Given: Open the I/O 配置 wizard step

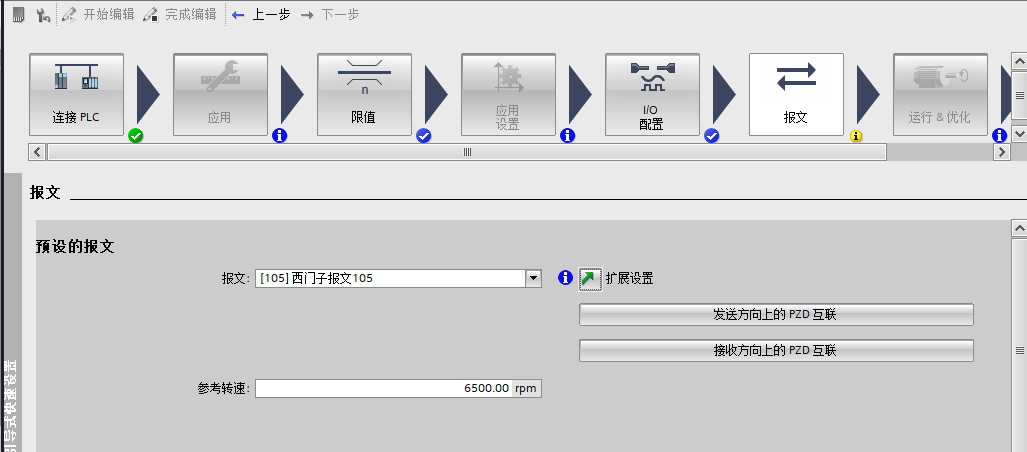Looking at the screenshot, I should coord(652,94).
